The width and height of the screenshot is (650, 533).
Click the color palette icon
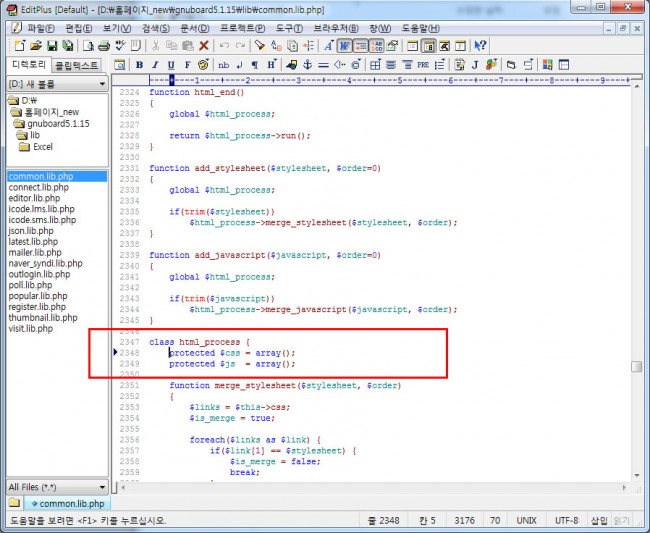tap(203, 65)
